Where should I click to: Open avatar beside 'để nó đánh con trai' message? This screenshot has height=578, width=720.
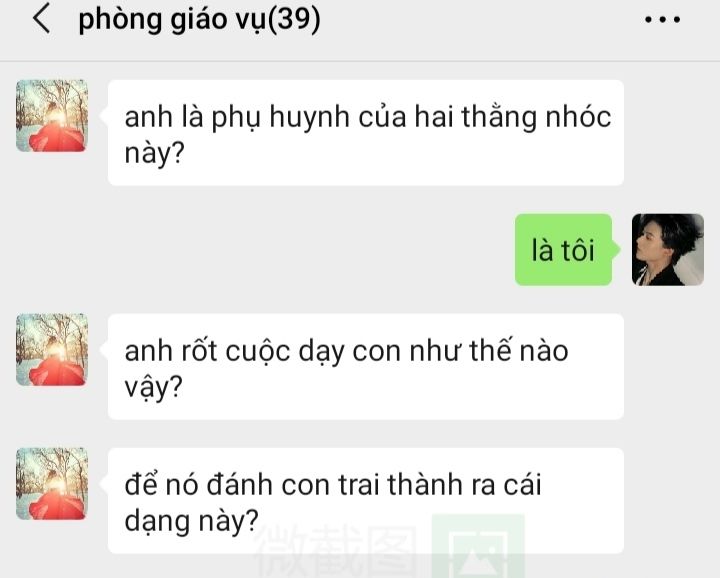[52, 483]
